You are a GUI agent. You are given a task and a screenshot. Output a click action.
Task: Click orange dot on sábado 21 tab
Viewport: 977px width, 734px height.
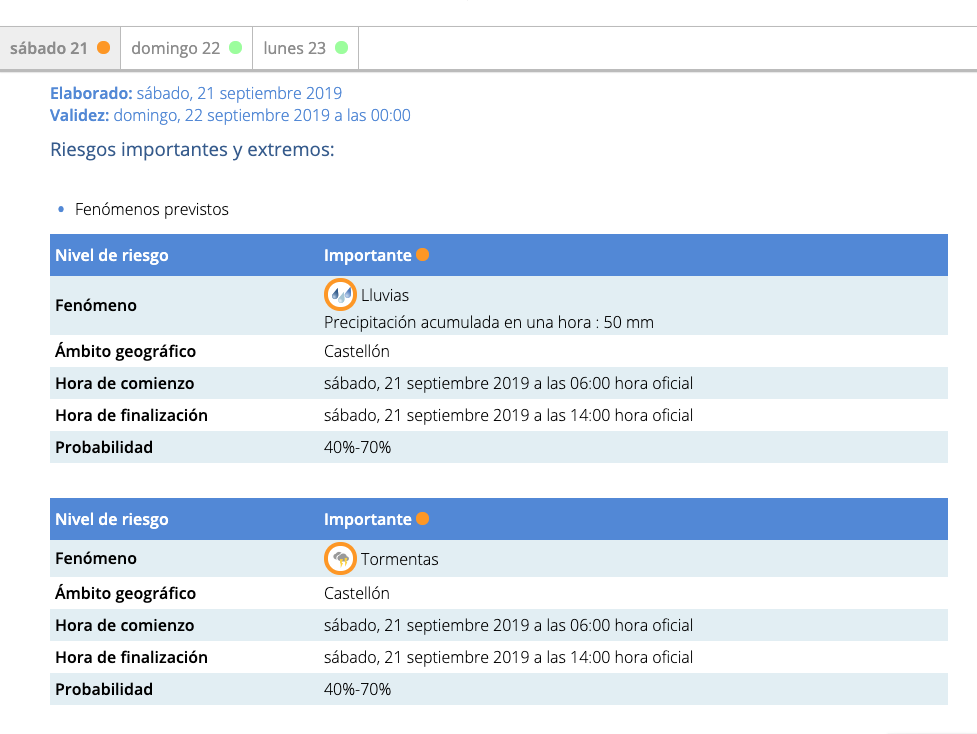pyautogui.click(x=103, y=48)
